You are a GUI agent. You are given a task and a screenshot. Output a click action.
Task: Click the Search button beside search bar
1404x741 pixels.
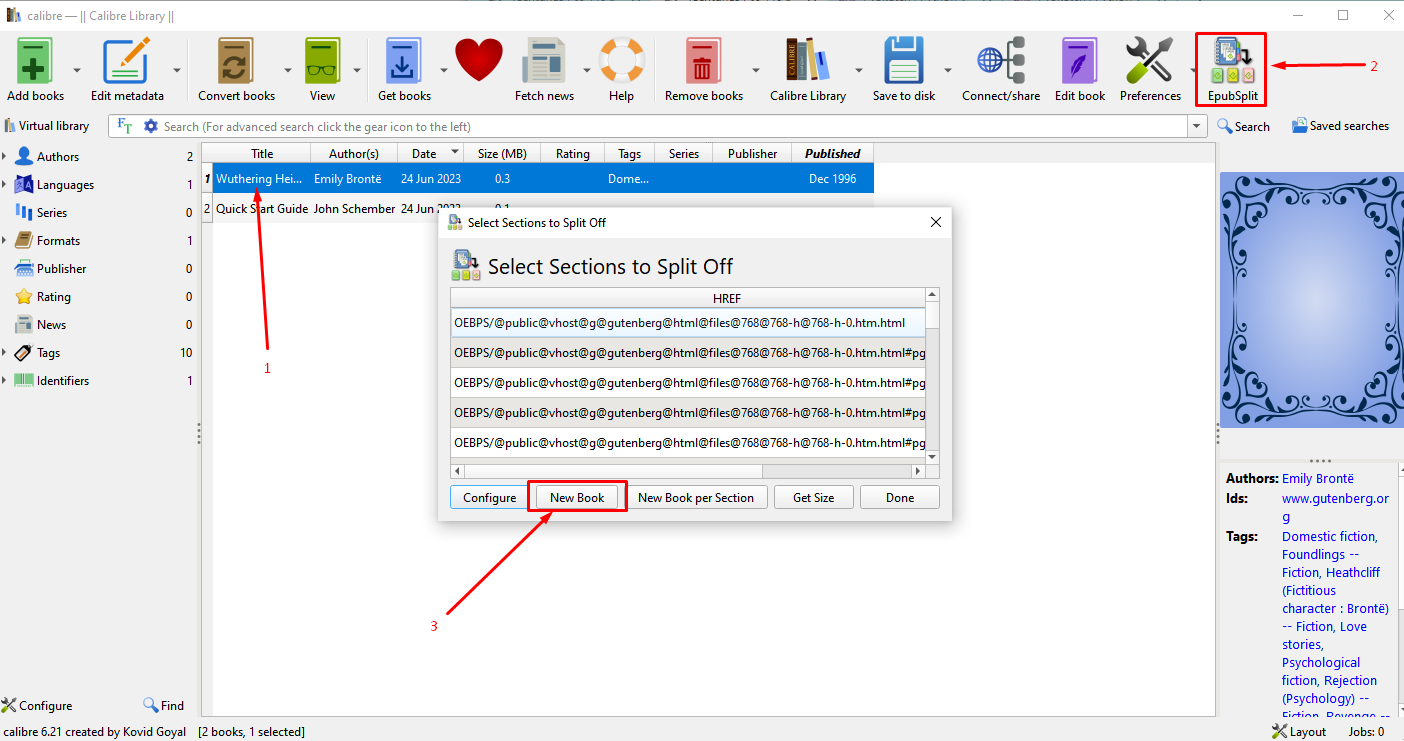(1243, 126)
